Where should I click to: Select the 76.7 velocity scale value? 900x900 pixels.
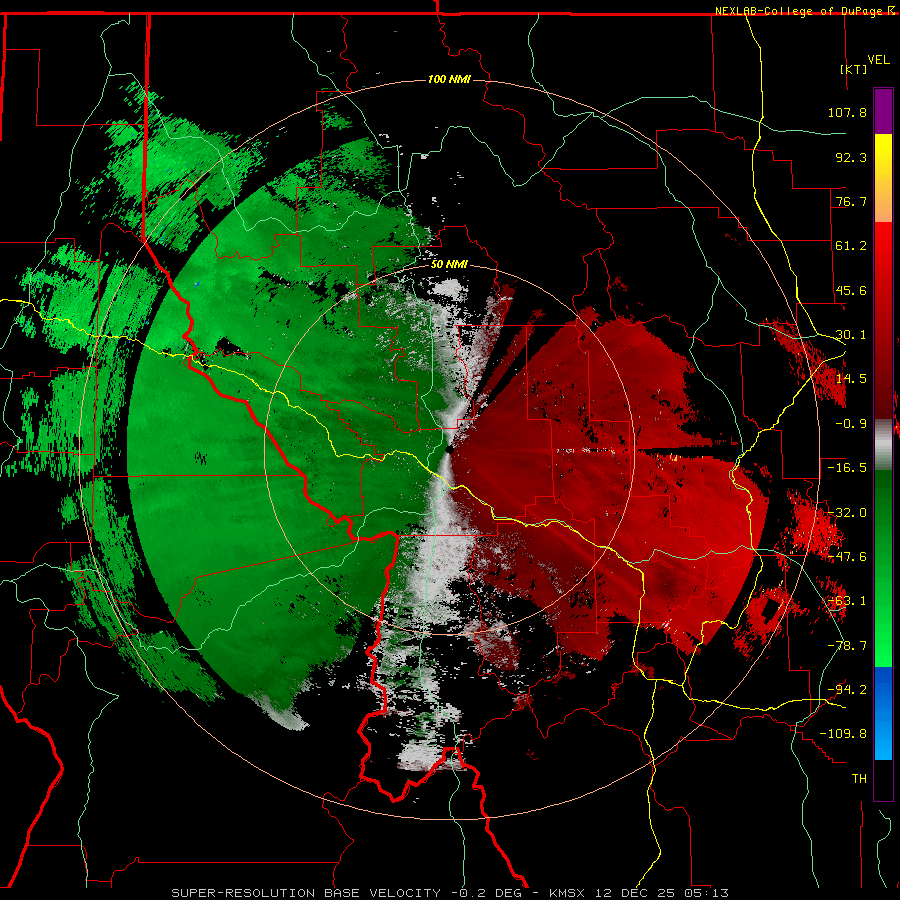pos(851,201)
